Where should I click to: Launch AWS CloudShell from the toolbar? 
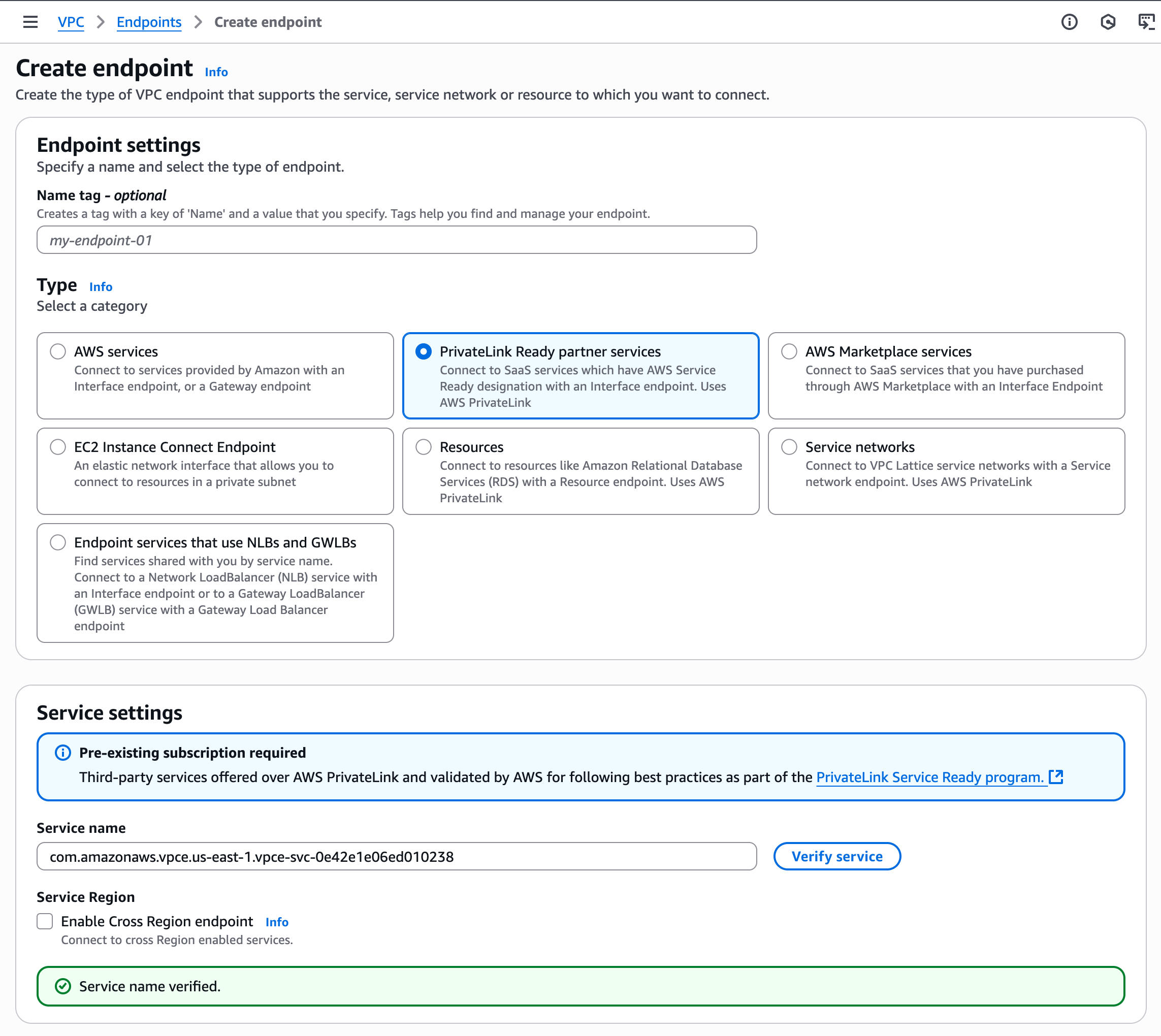click(1147, 22)
